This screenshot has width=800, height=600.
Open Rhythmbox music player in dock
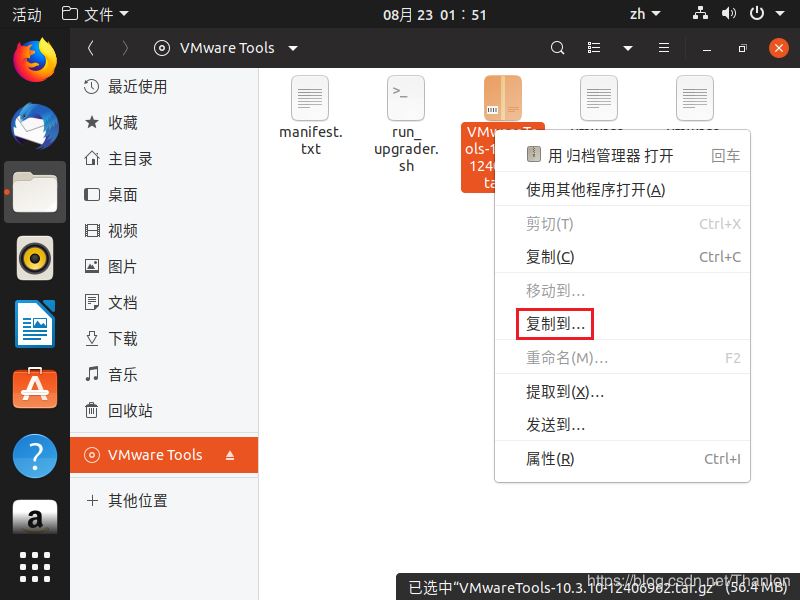(x=35, y=259)
